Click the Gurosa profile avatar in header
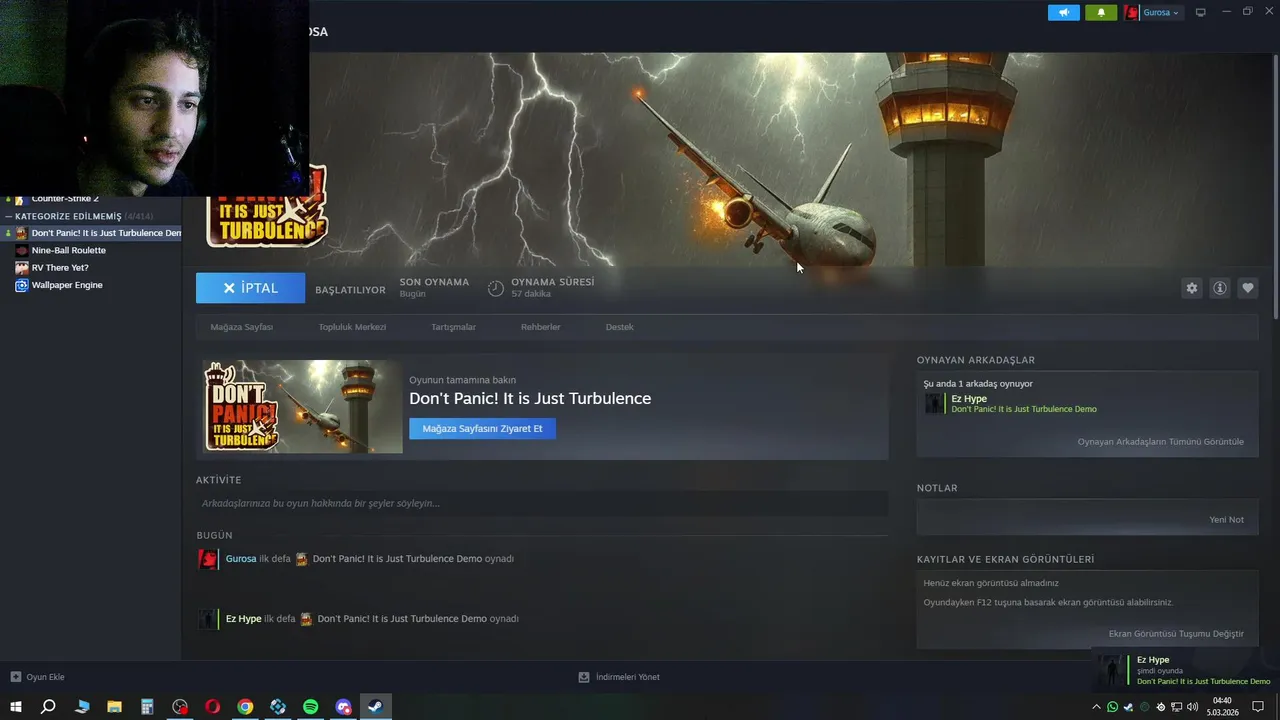 point(1132,13)
